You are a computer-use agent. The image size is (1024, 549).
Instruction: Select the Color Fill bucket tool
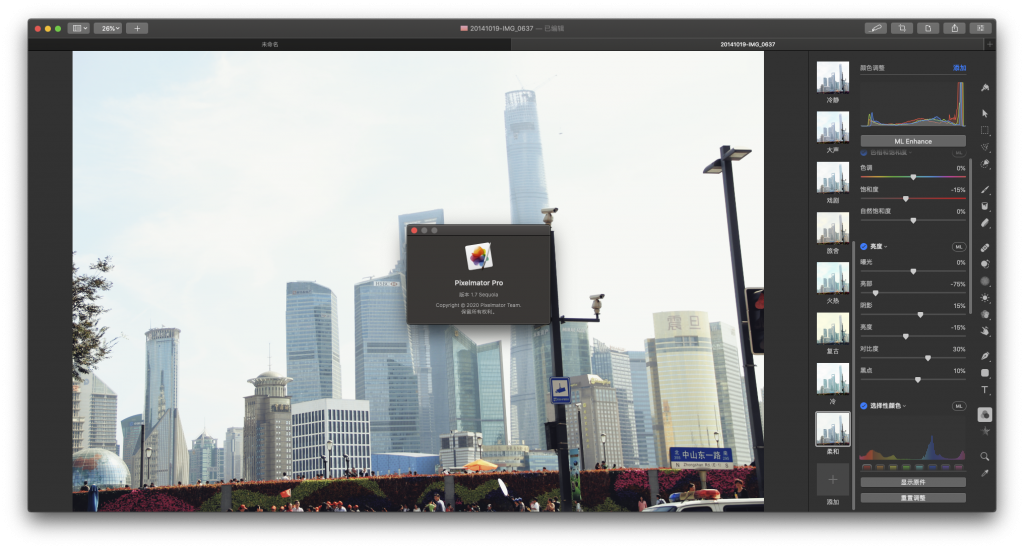tap(985, 206)
